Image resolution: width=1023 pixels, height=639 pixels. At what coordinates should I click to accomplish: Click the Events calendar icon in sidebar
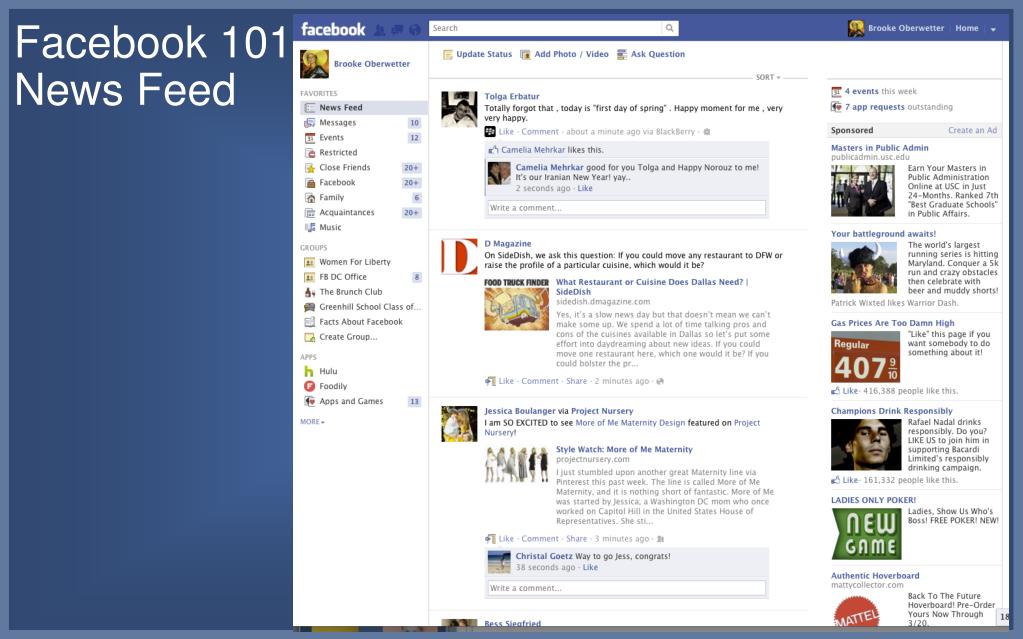point(310,138)
